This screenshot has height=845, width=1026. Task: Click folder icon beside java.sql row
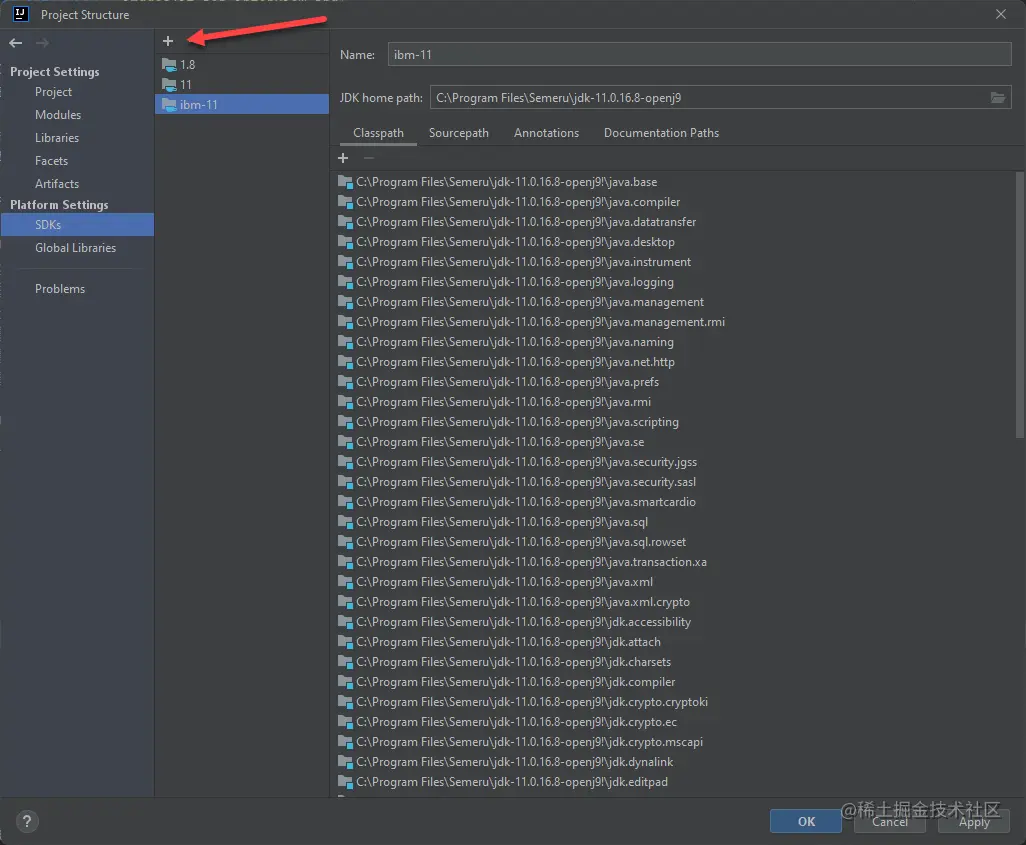[x=345, y=522]
